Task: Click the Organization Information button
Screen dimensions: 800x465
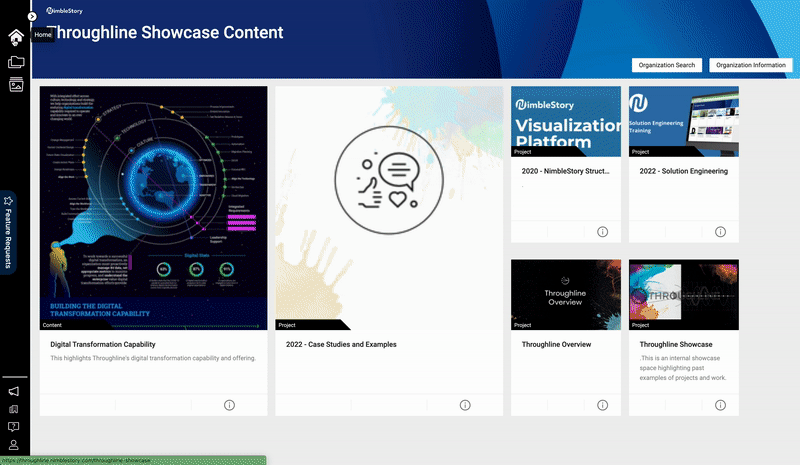Action: click(x=750, y=65)
